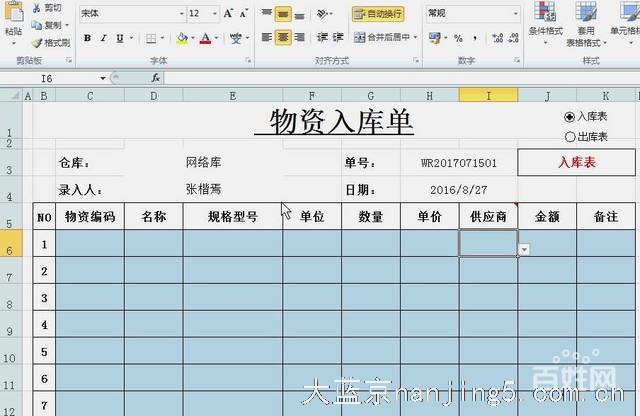Align text left

tap(267, 38)
